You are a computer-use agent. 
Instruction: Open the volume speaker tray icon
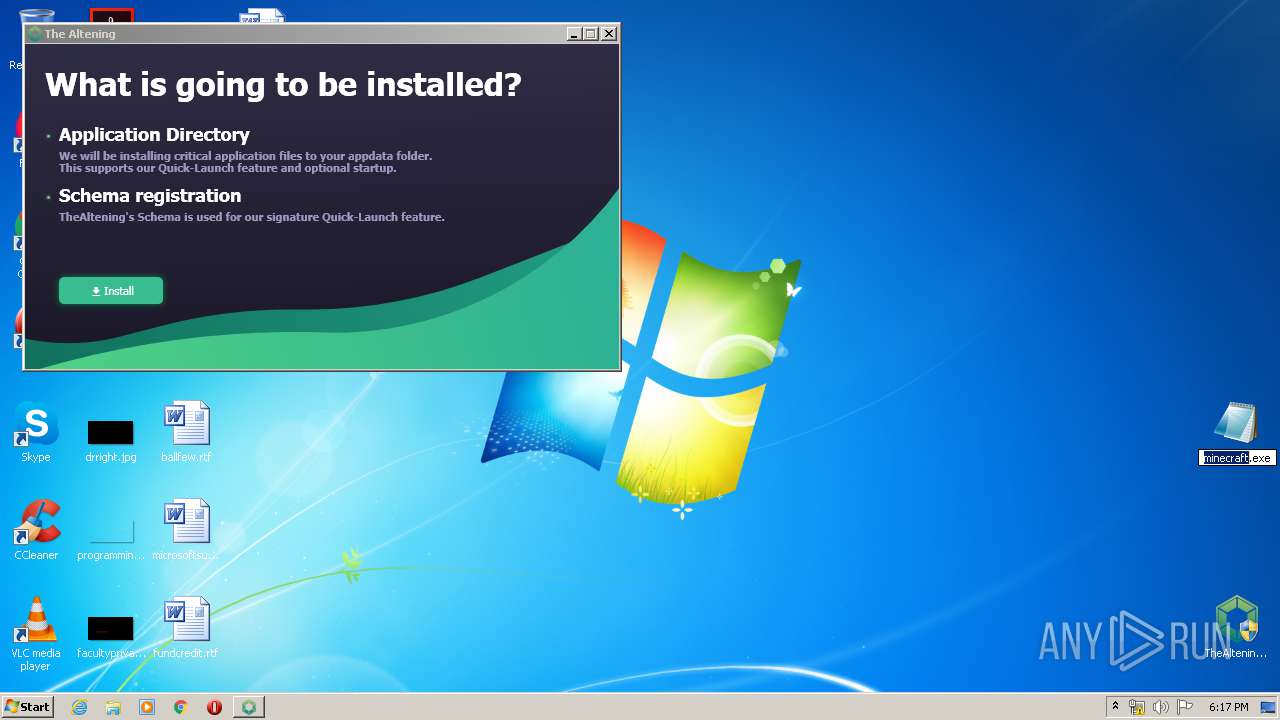tap(1161, 707)
